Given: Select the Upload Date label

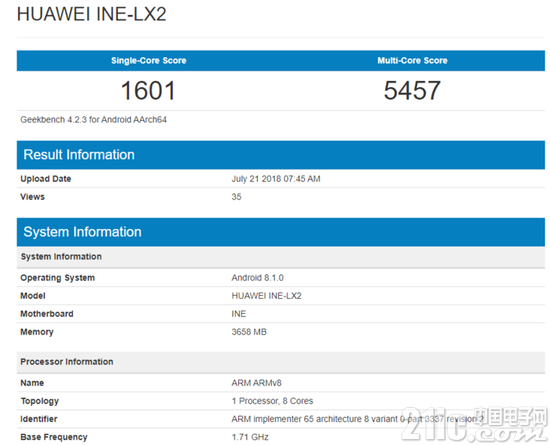Looking at the screenshot, I should click(x=46, y=179).
